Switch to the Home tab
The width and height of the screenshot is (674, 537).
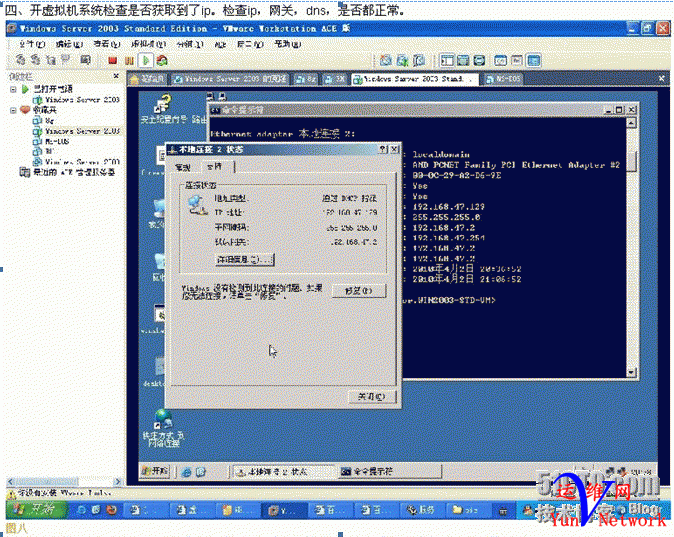pyautogui.click(x=147, y=79)
